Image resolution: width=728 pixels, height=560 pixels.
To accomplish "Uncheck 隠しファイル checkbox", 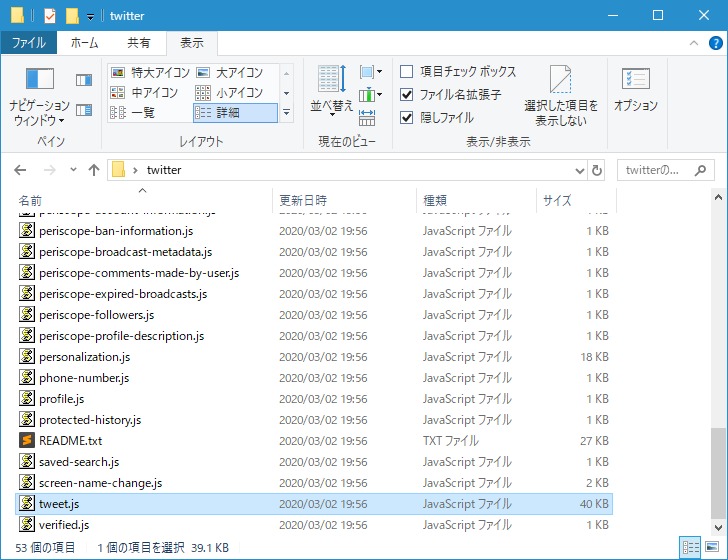I will point(407,117).
